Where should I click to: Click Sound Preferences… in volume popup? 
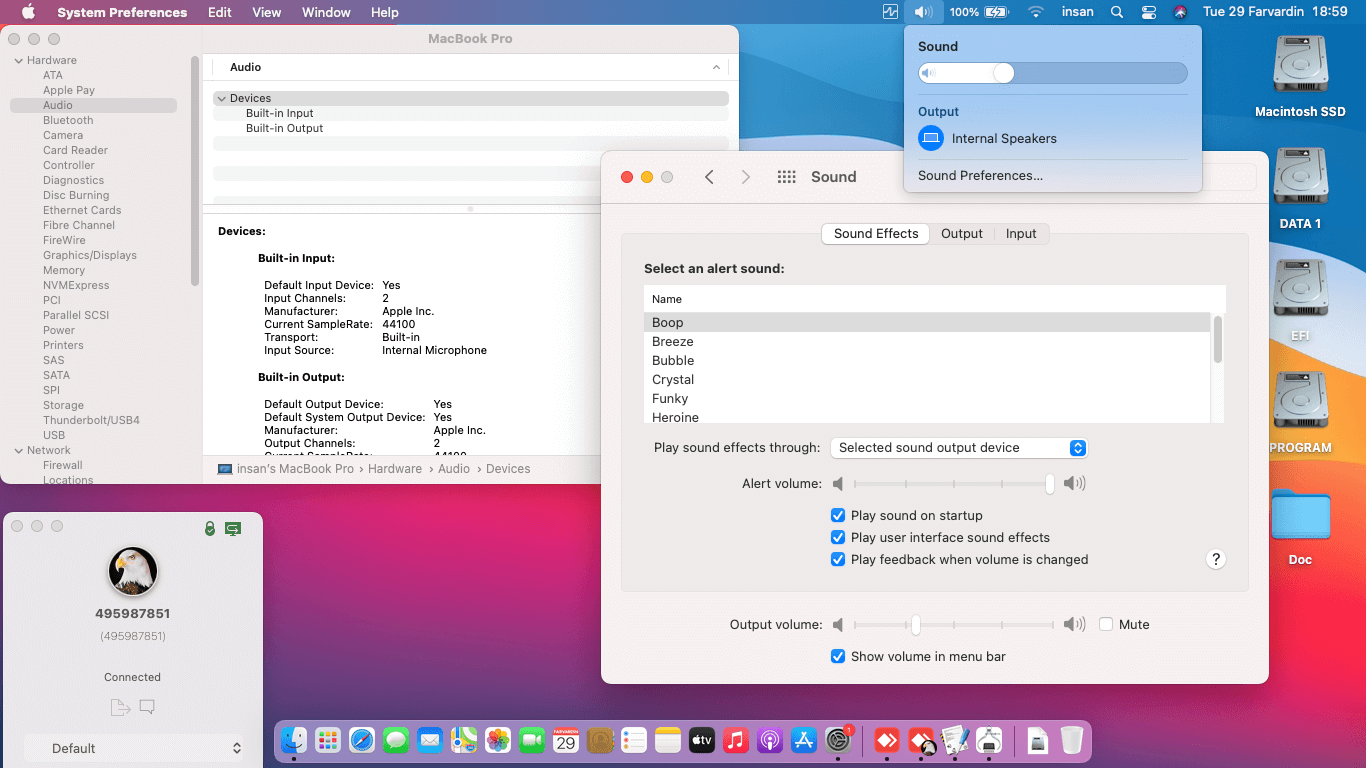coord(980,175)
